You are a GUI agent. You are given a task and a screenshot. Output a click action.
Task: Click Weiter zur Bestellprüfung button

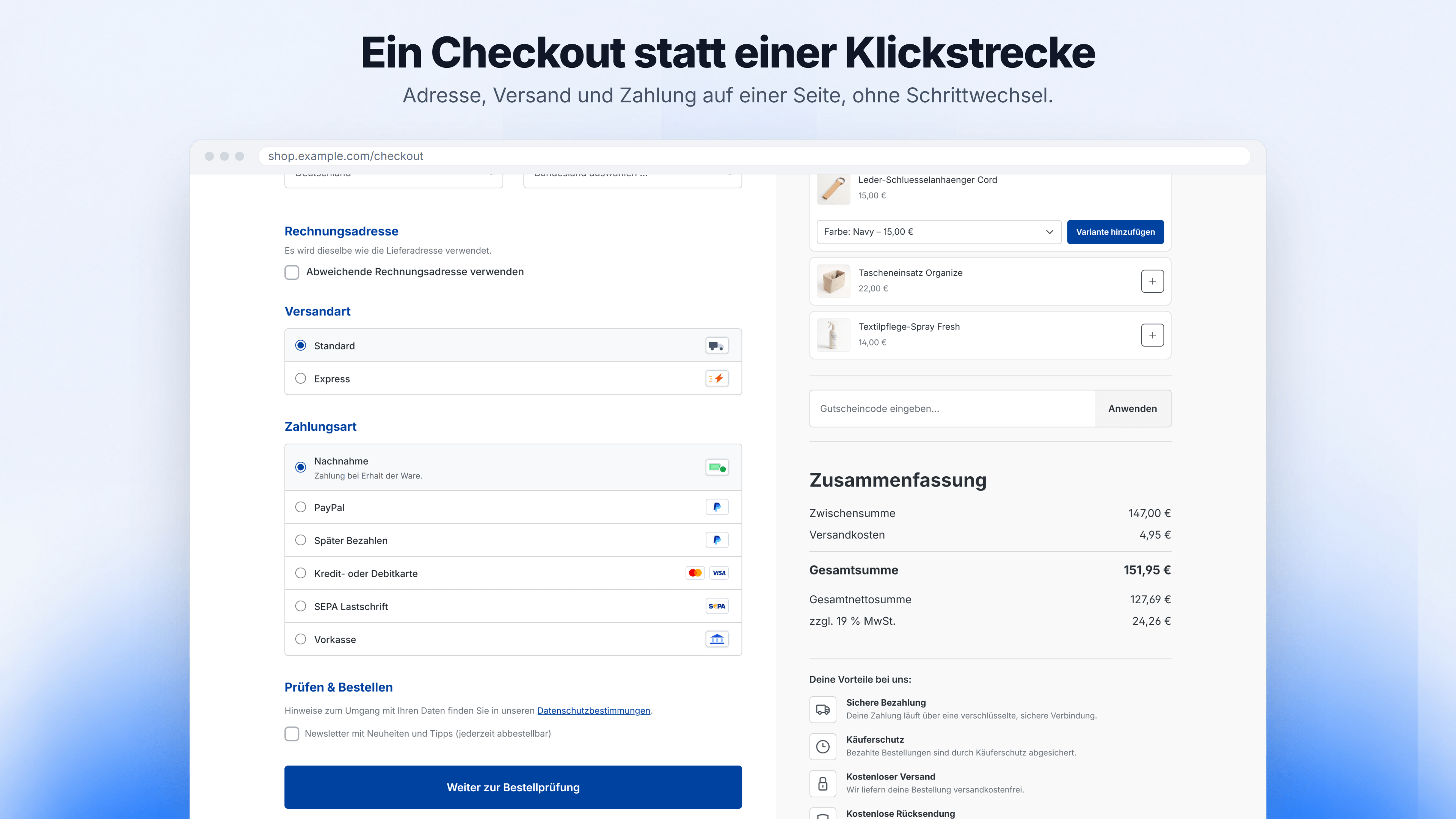(513, 787)
